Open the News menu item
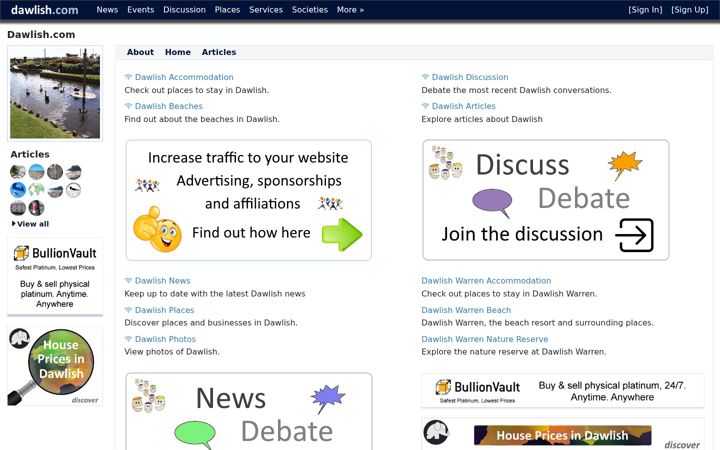Image resolution: width=720 pixels, height=450 pixels. [107, 10]
